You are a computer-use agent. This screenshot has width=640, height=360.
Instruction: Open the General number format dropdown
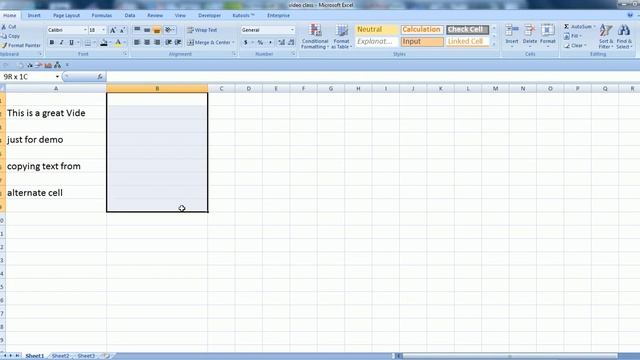tap(292, 30)
